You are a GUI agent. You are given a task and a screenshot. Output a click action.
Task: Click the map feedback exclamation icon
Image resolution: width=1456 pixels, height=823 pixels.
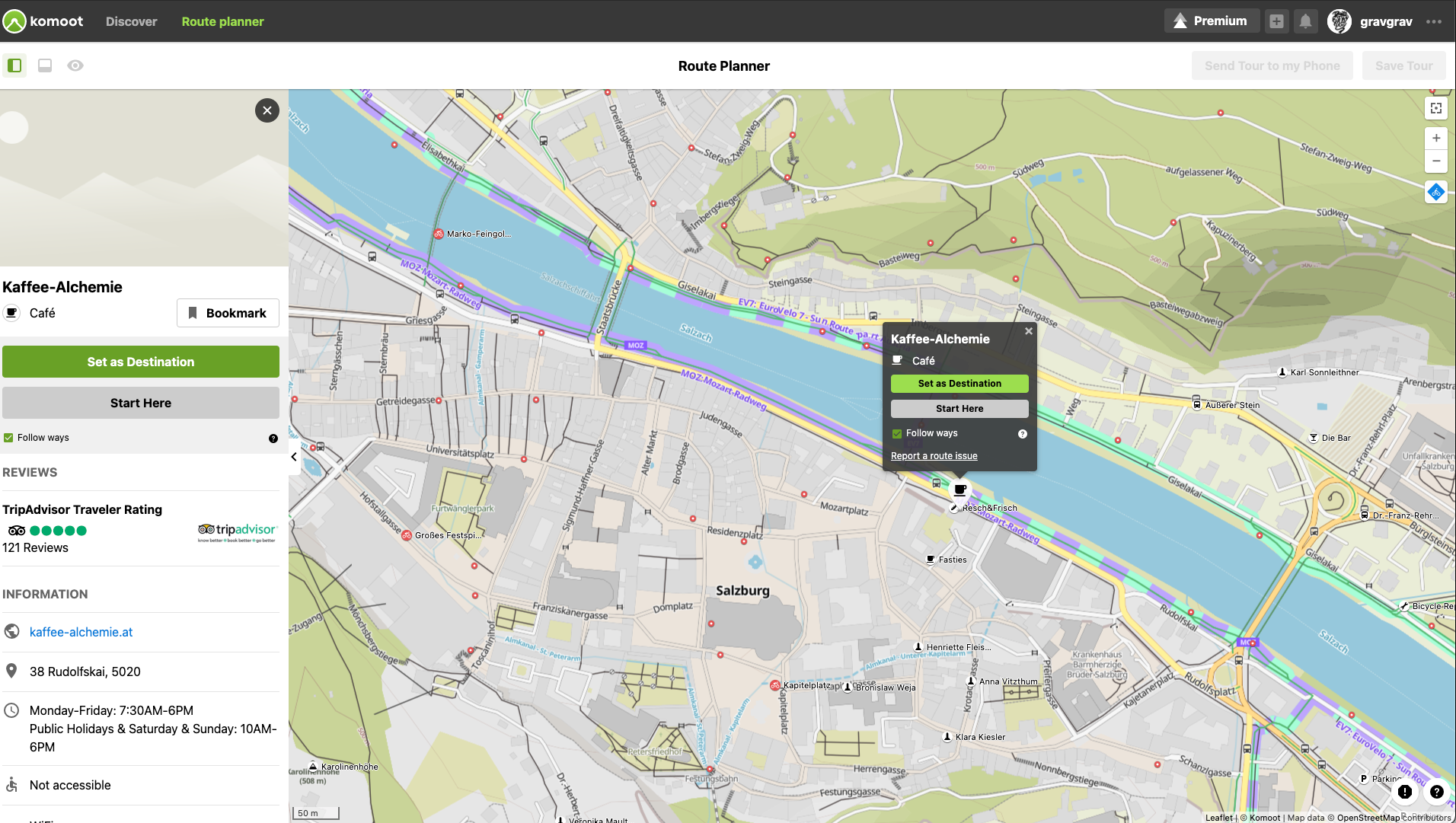tap(1405, 792)
